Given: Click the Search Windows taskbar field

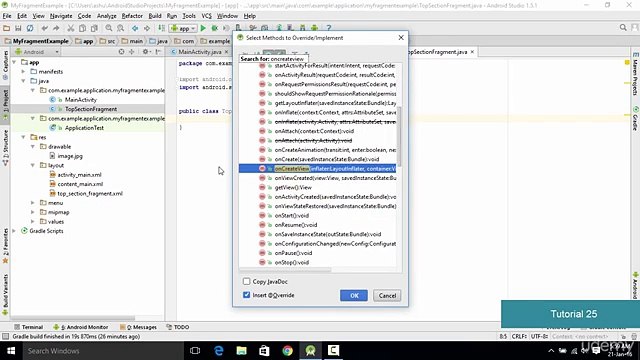Looking at the screenshot, I should coord(102,351).
